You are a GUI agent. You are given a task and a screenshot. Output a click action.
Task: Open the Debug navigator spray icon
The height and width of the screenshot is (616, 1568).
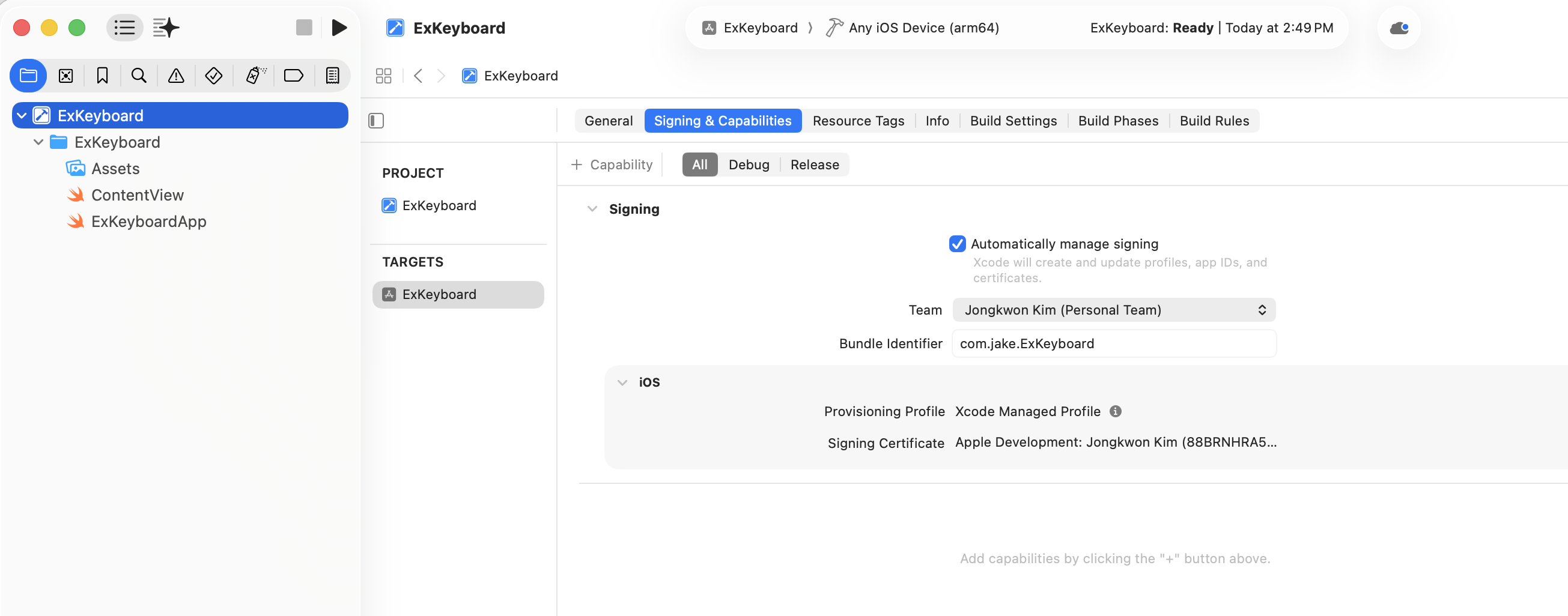tap(256, 76)
